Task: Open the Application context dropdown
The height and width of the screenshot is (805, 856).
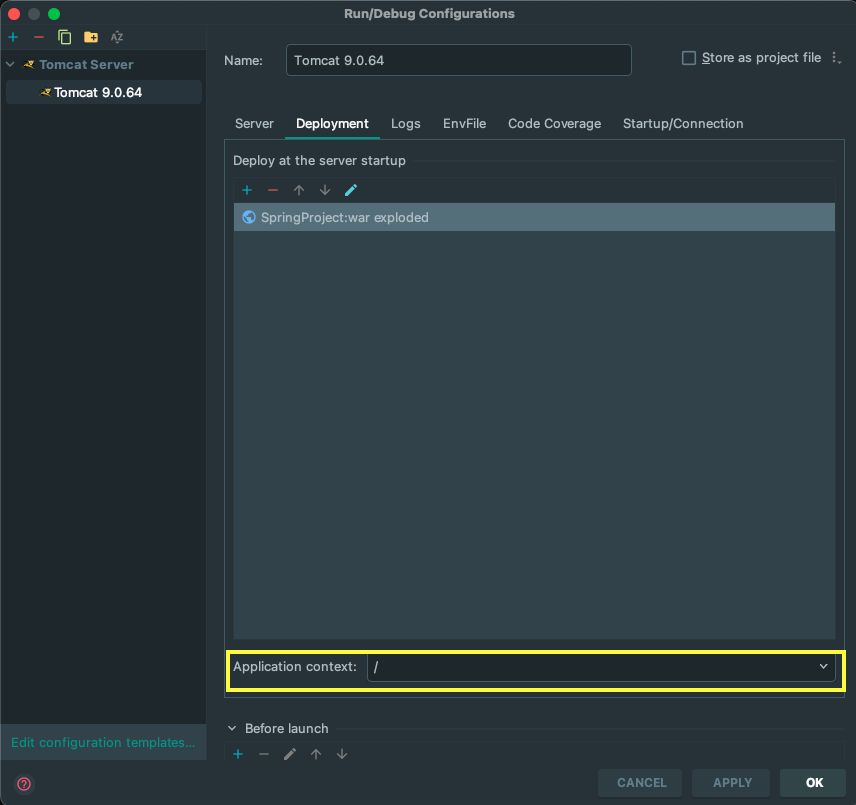Action: (x=823, y=666)
